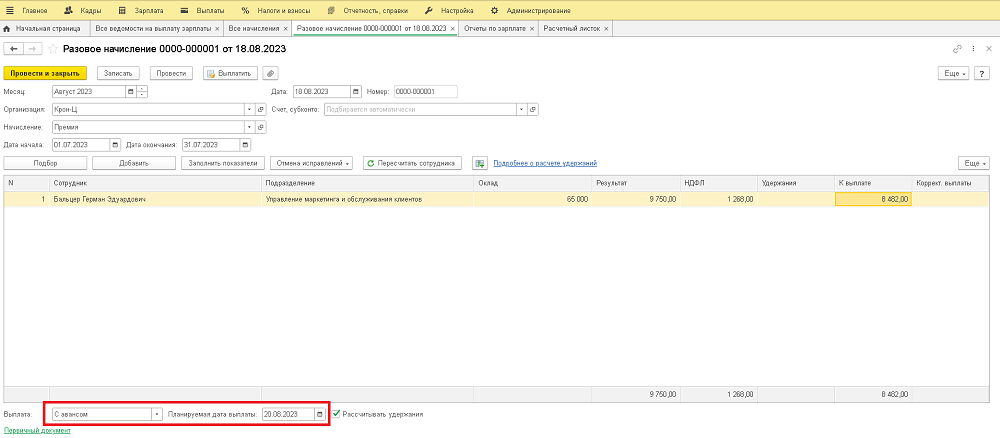Click table icon beside Пересчитать сотрудника
Image resolution: width=1000 pixels, height=438 pixels.
[x=479, y=163]
